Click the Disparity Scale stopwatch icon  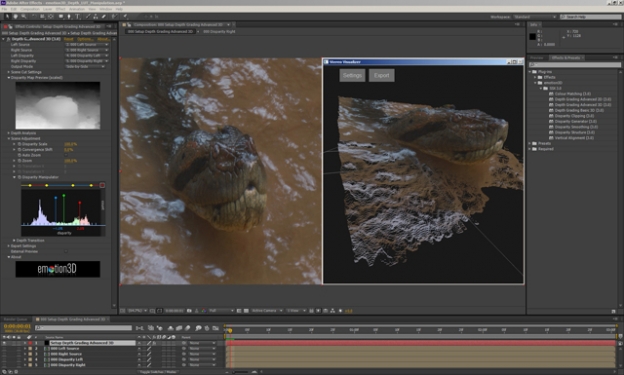click(19, 144)
